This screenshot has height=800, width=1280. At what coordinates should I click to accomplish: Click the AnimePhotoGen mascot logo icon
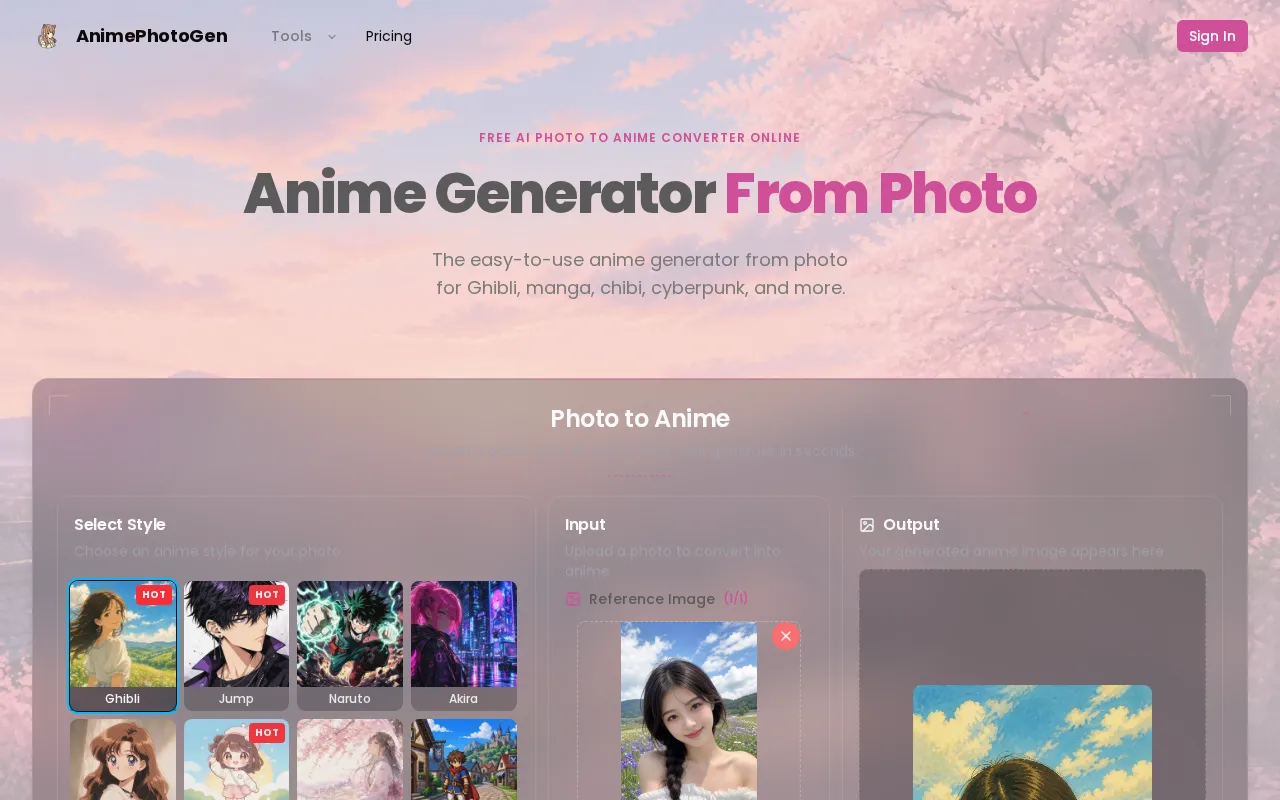coord(47,36)
